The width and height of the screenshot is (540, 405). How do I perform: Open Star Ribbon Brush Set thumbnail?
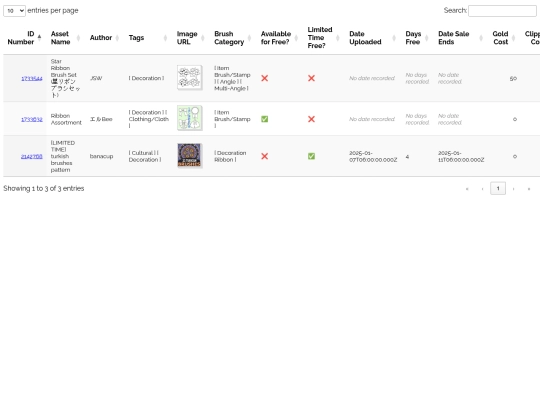pyautogui.click(x=189, y=77)
